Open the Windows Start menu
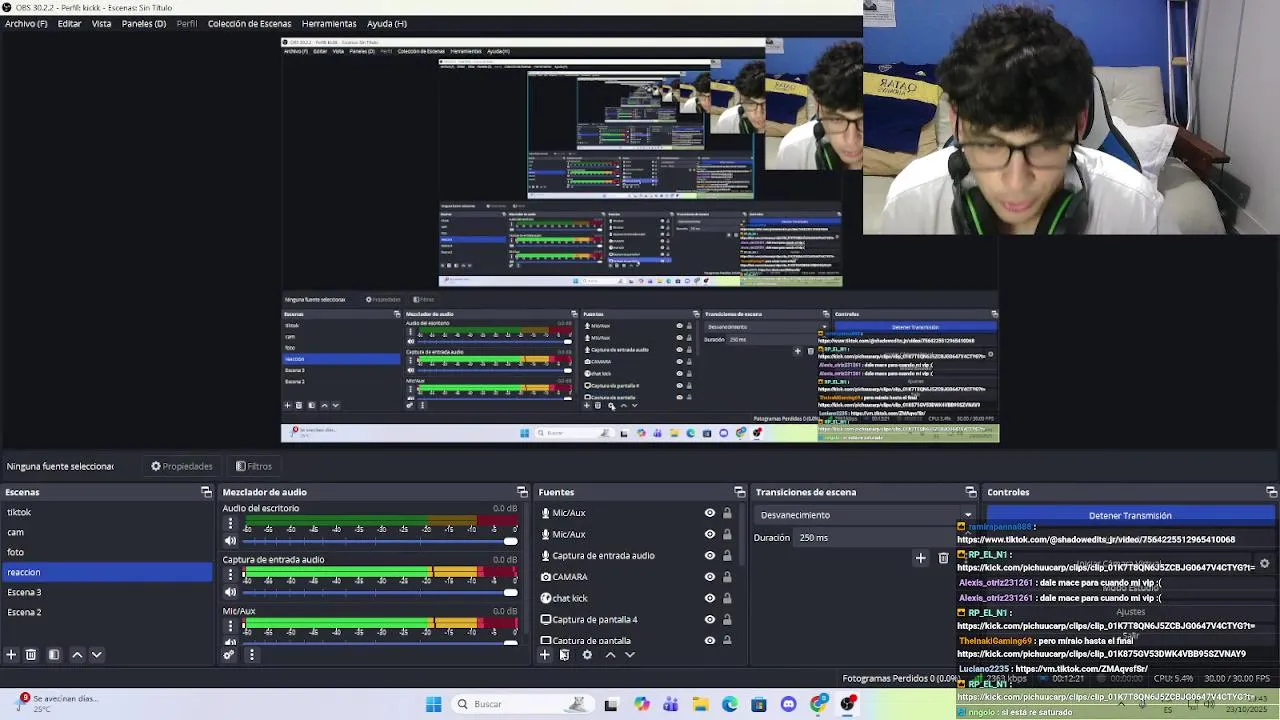1280x720 pixels. (x=433, y=704)
